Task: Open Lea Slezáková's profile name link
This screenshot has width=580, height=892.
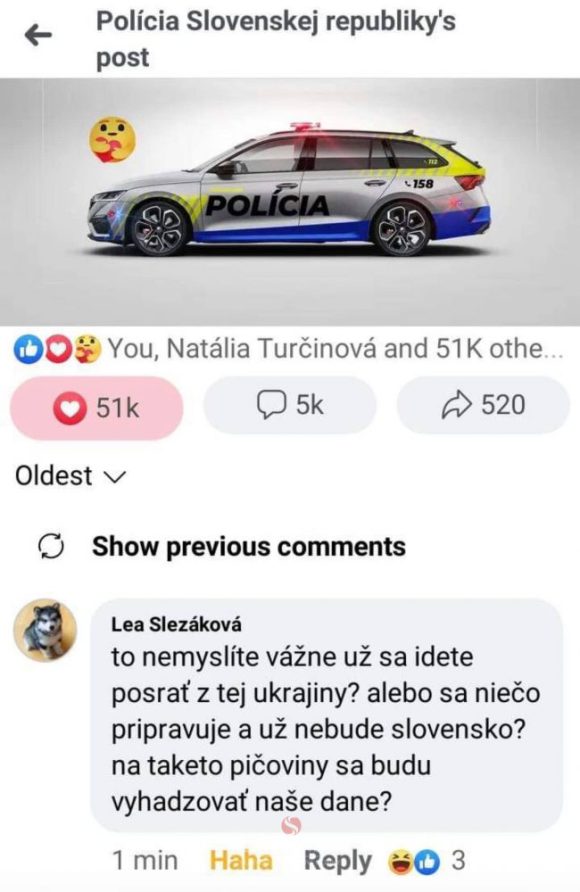Action: point(176,625)
